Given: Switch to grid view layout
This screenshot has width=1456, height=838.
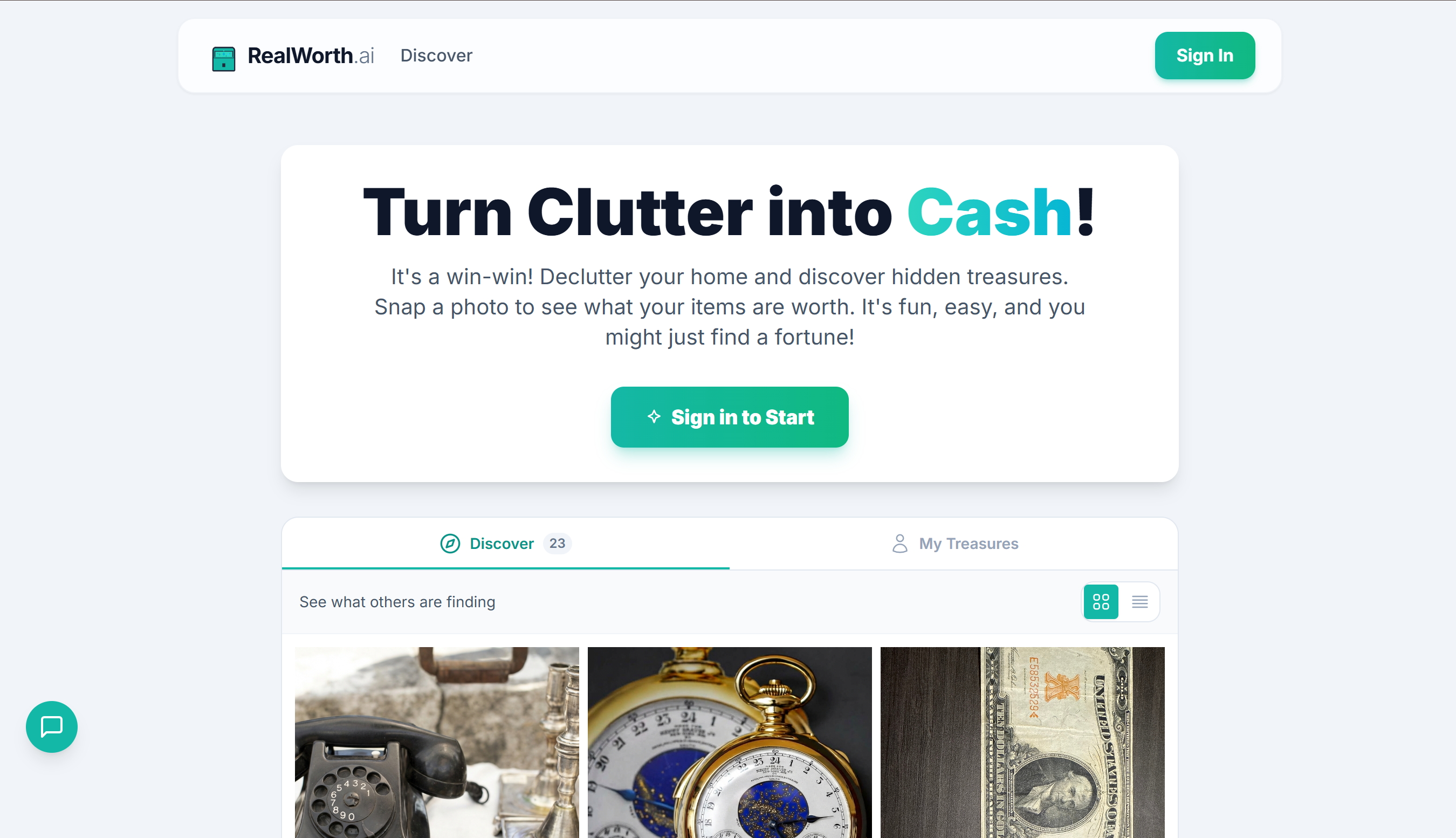Looking at the screenshot, I should click(1100, 601).
